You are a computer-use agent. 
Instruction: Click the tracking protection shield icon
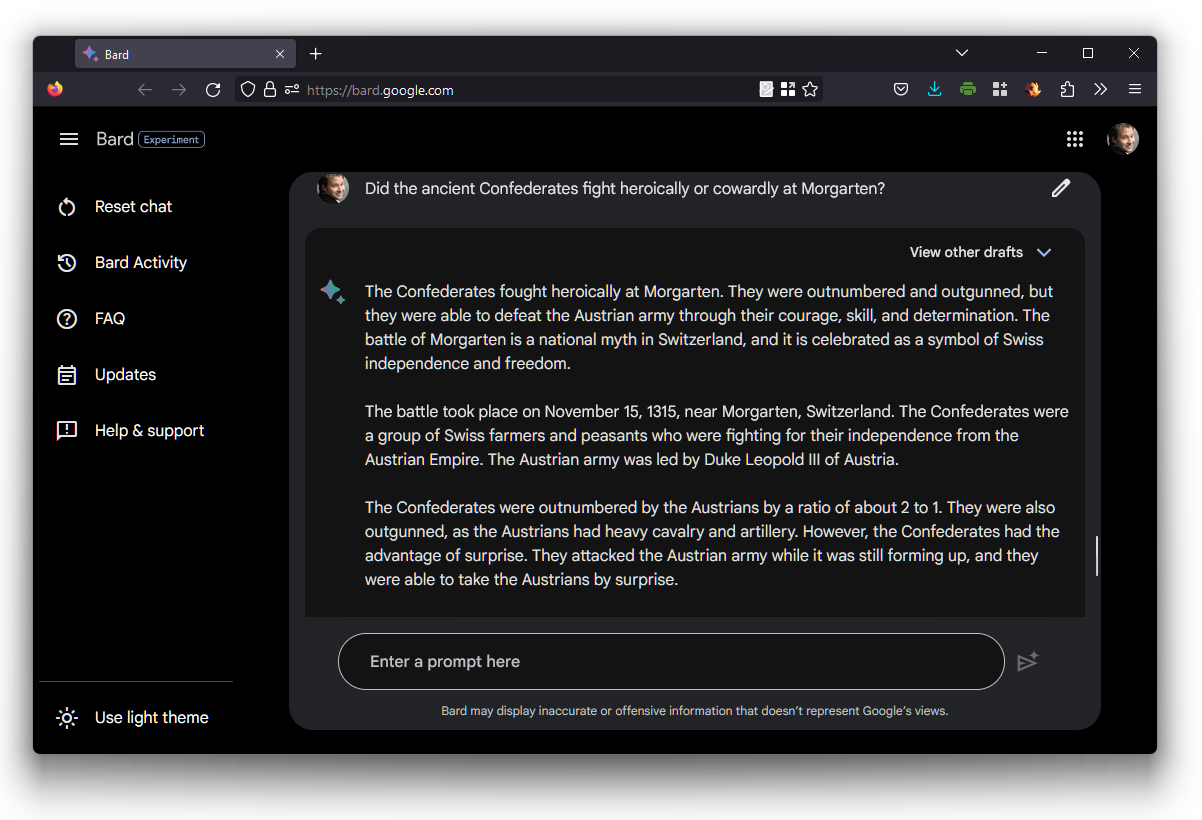(248, 90)
